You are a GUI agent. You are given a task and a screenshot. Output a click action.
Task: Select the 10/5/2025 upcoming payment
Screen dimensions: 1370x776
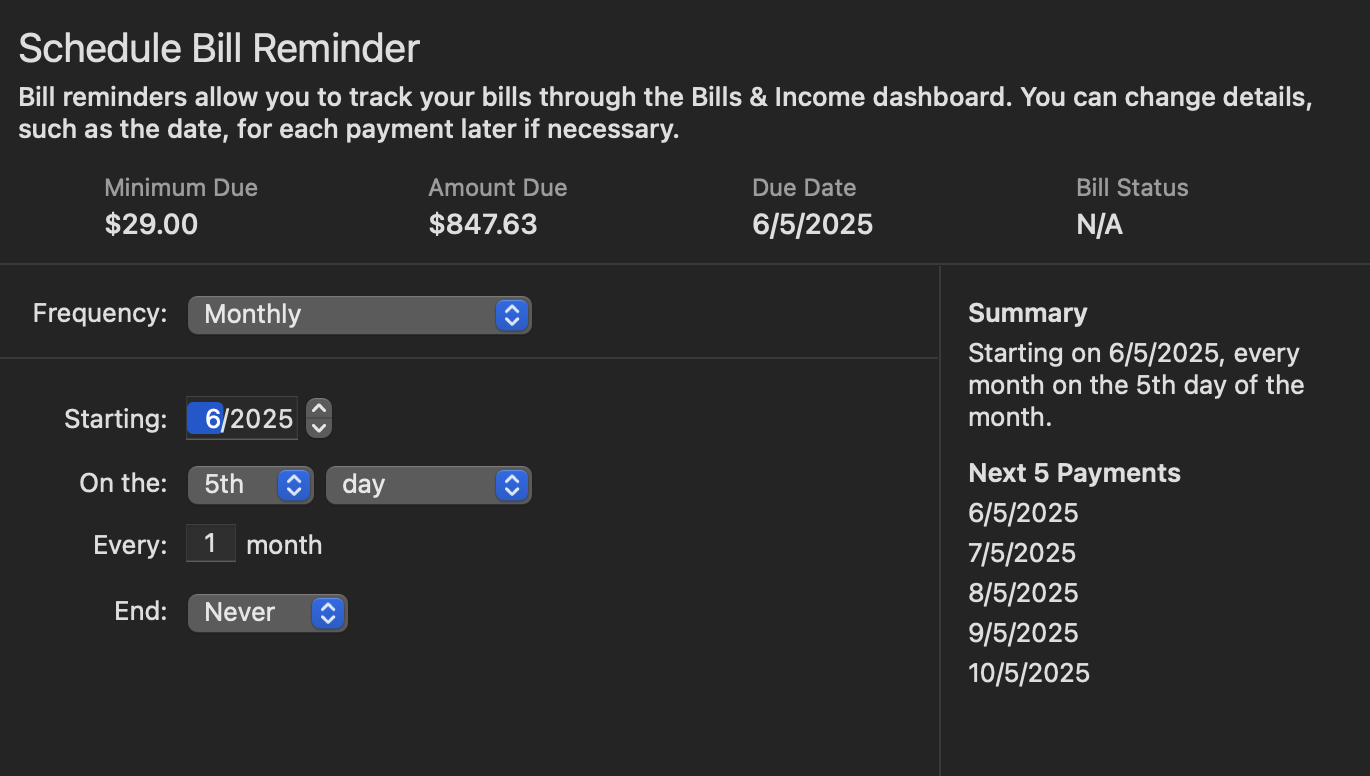coord(1029,673)
